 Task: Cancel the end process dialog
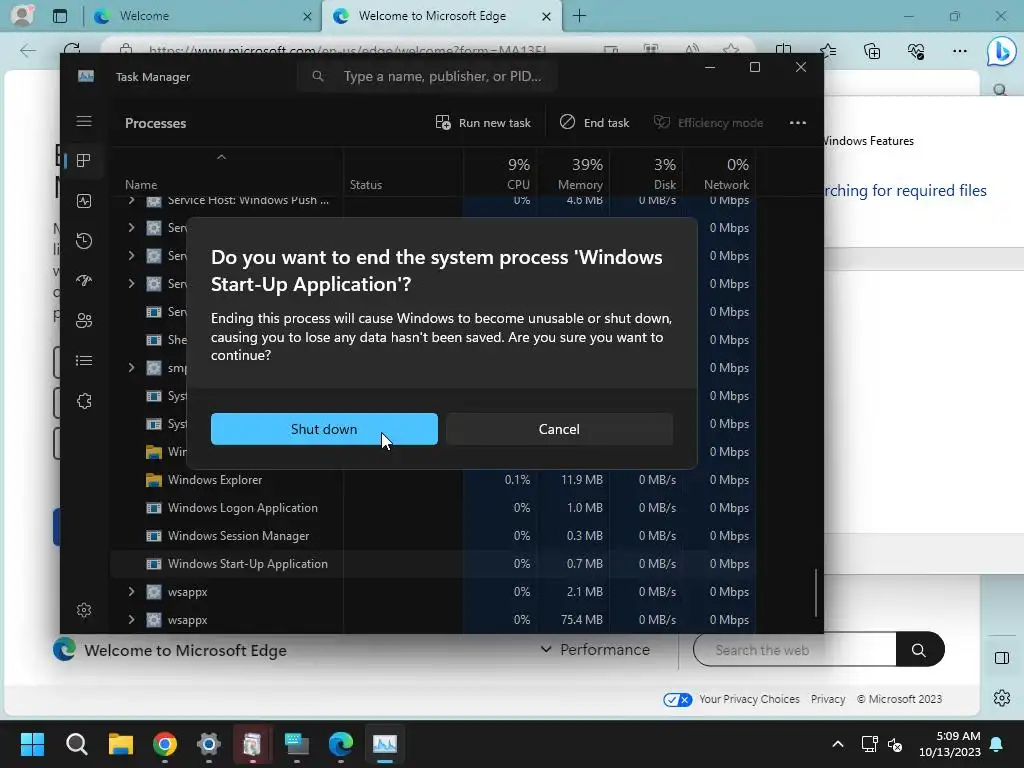tap(559, 429)
